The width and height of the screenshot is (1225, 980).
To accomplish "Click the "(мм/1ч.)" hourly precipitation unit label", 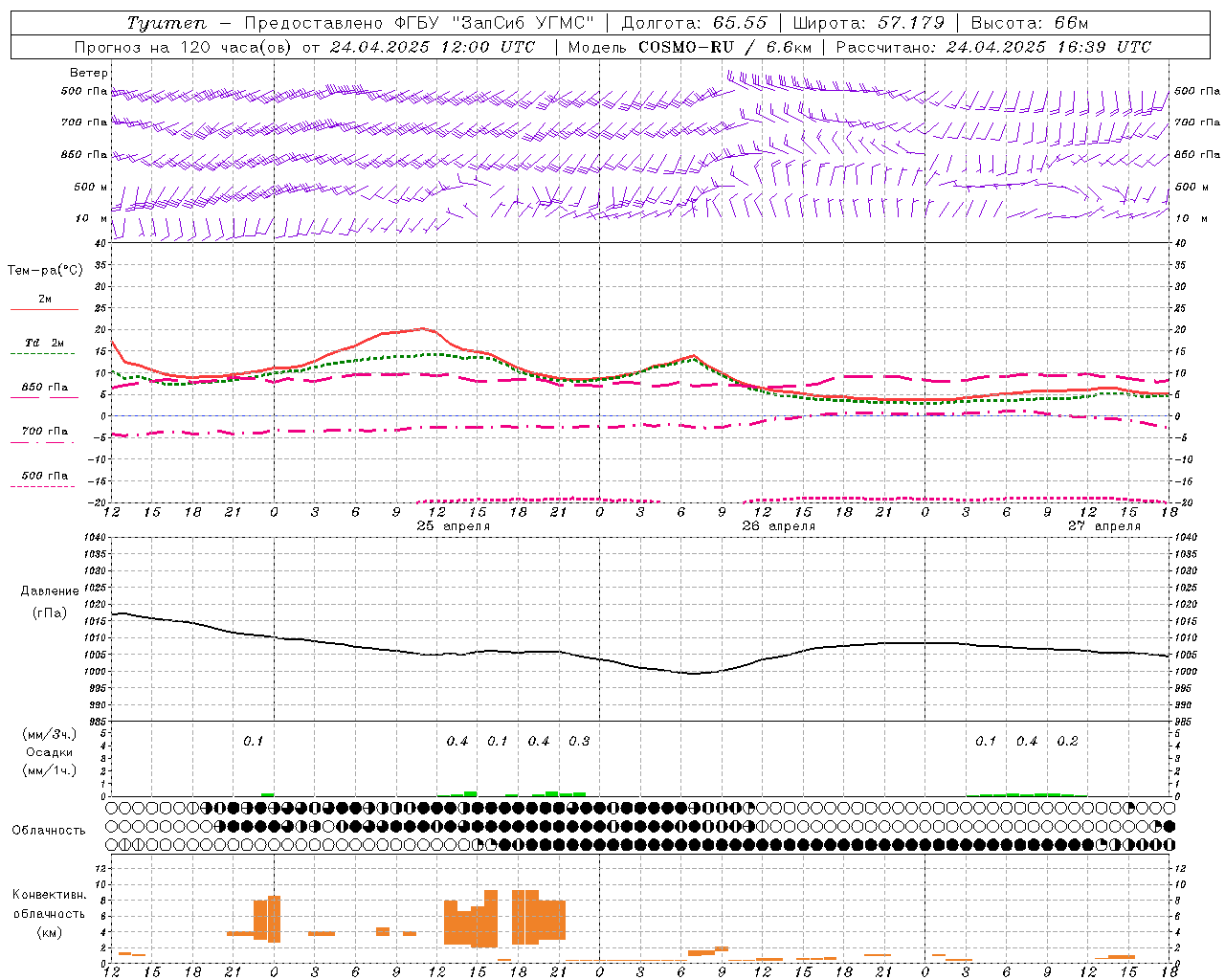I will tap(50, 770).
